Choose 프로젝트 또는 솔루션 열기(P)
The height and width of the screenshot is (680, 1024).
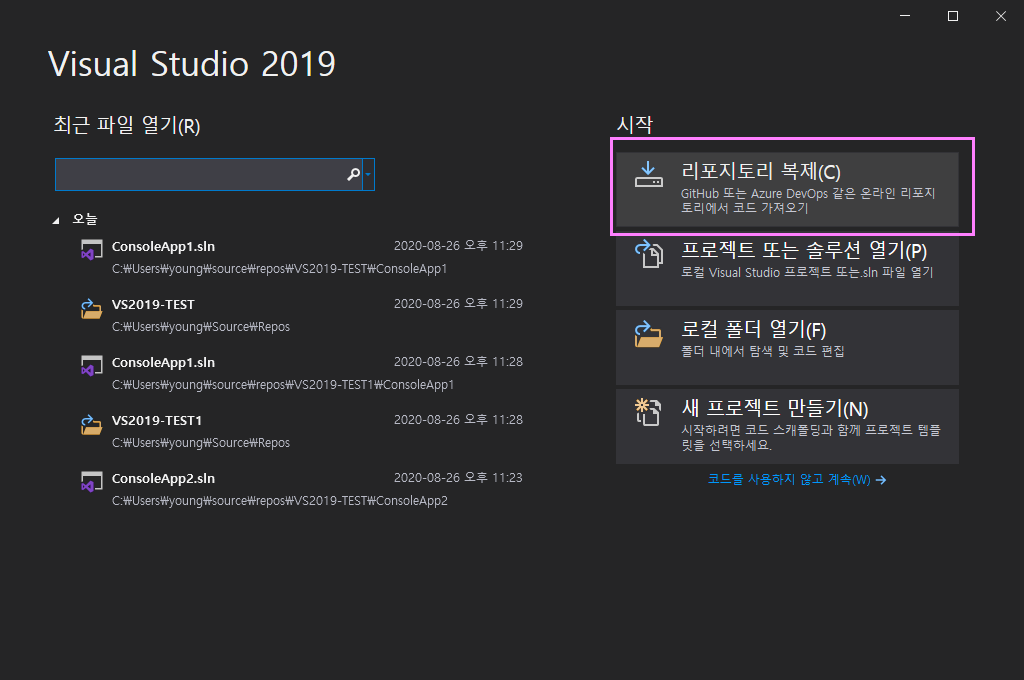click(787, 268)
